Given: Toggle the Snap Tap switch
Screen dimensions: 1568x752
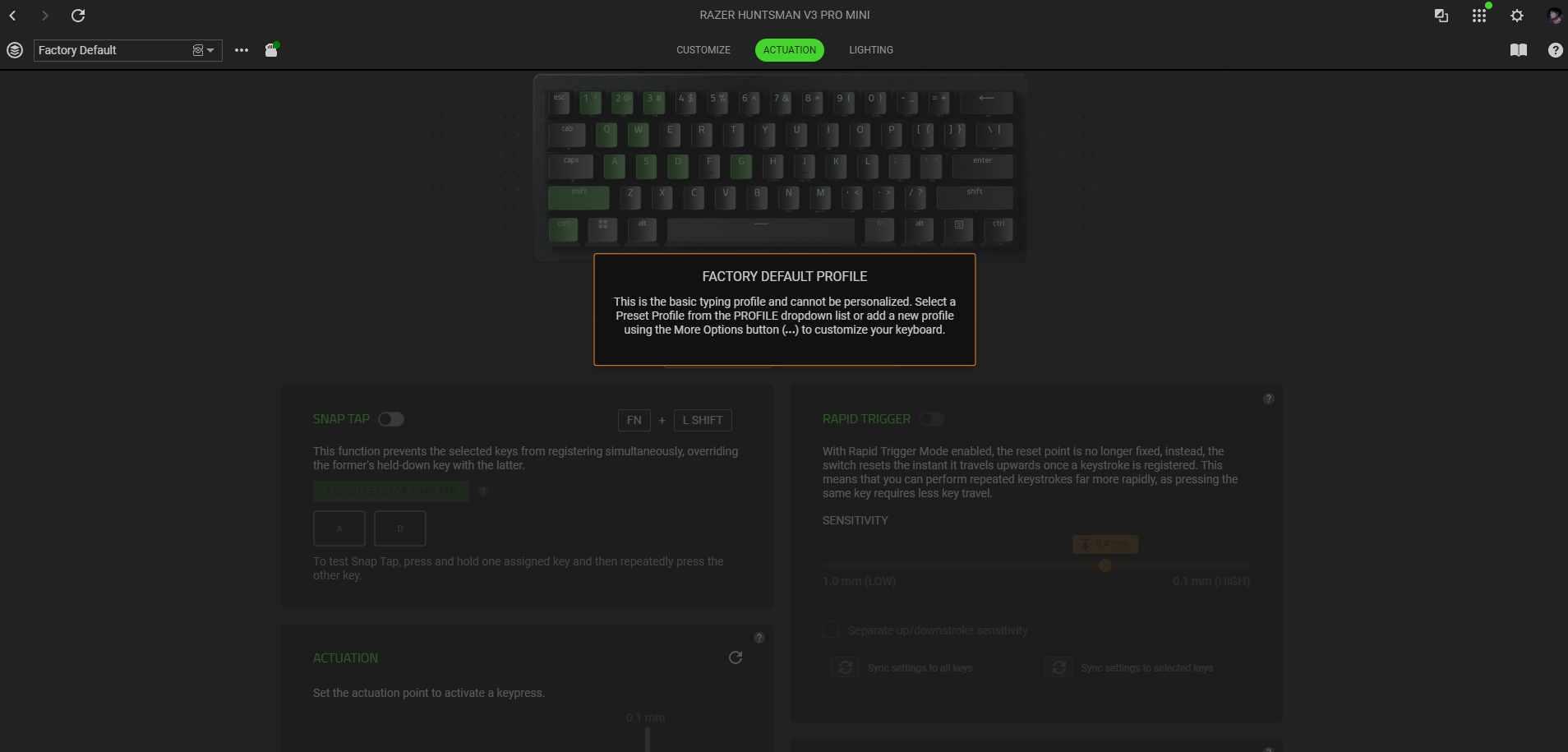Looking at the screenshot, I should [x=391, y=419].
